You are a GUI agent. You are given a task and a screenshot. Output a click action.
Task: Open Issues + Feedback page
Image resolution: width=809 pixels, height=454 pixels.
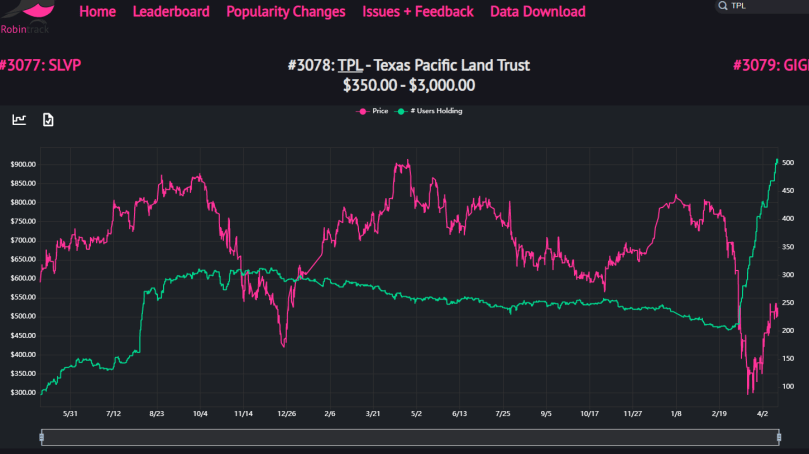[x=417, y=12]
